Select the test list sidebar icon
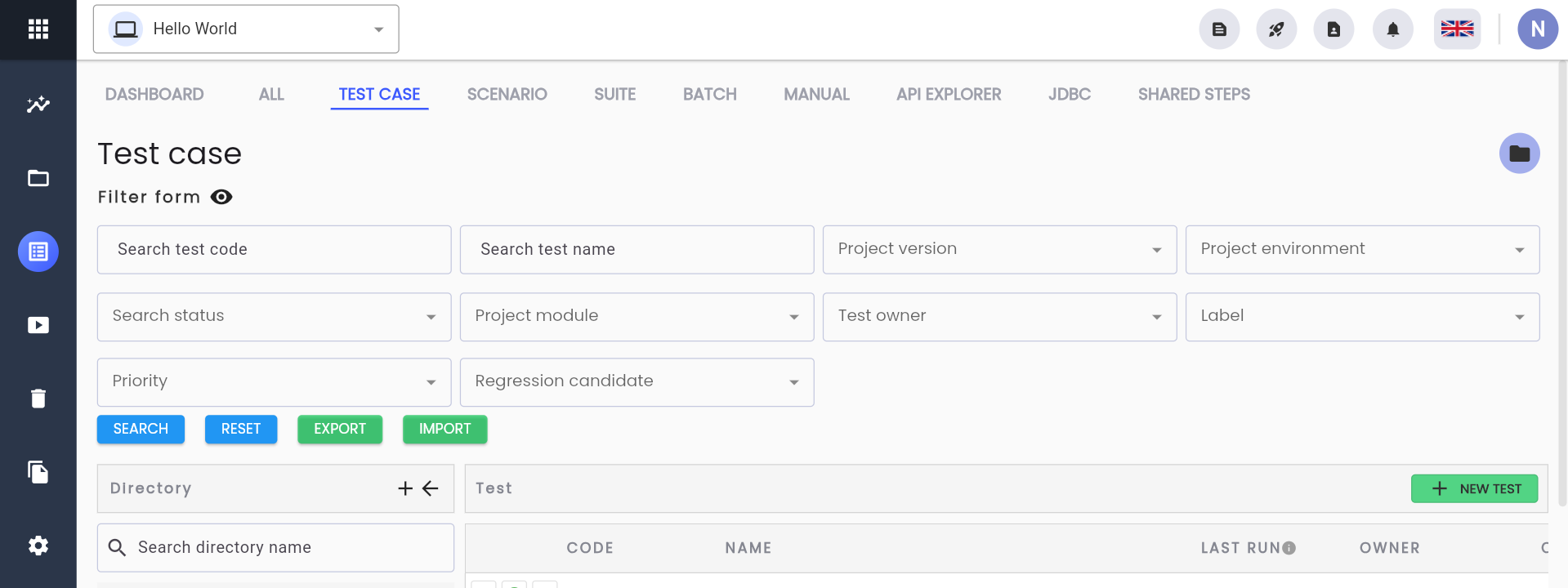The height and width of the screenshot is (588, 1568). click(x=38, y=252)
